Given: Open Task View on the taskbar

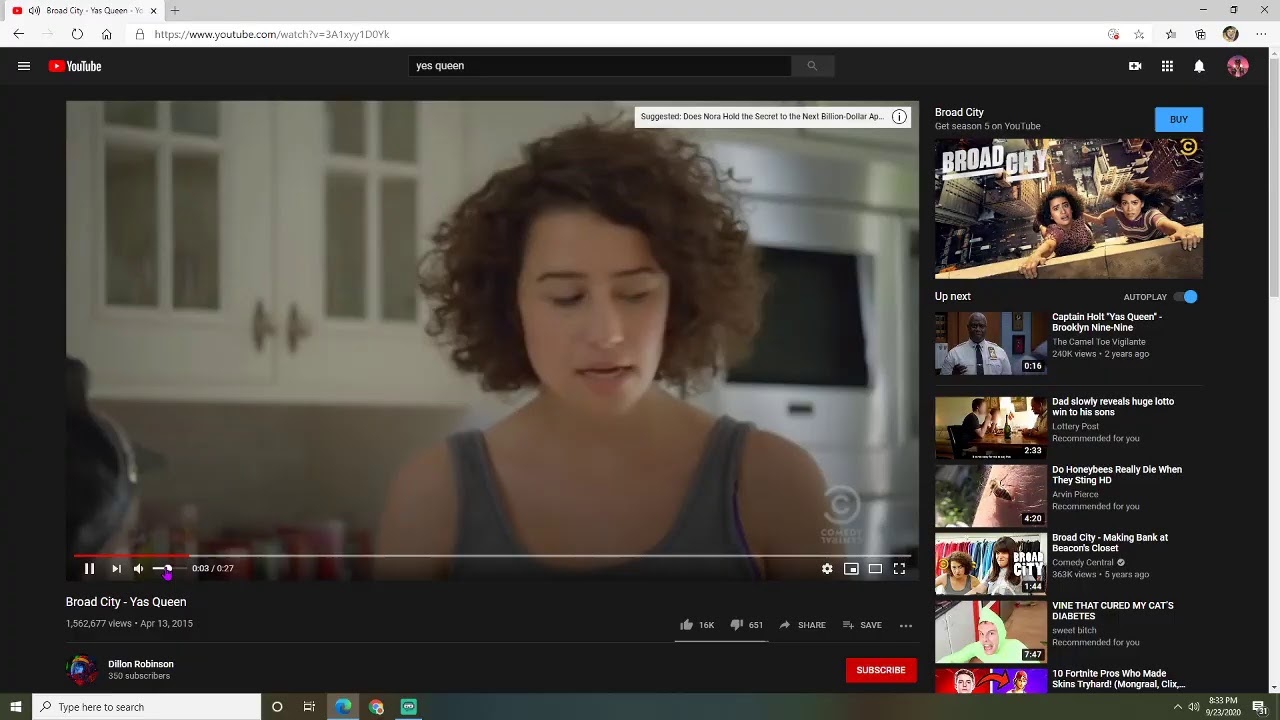Looking at the screenshot, I should click(x=309, y=707).
